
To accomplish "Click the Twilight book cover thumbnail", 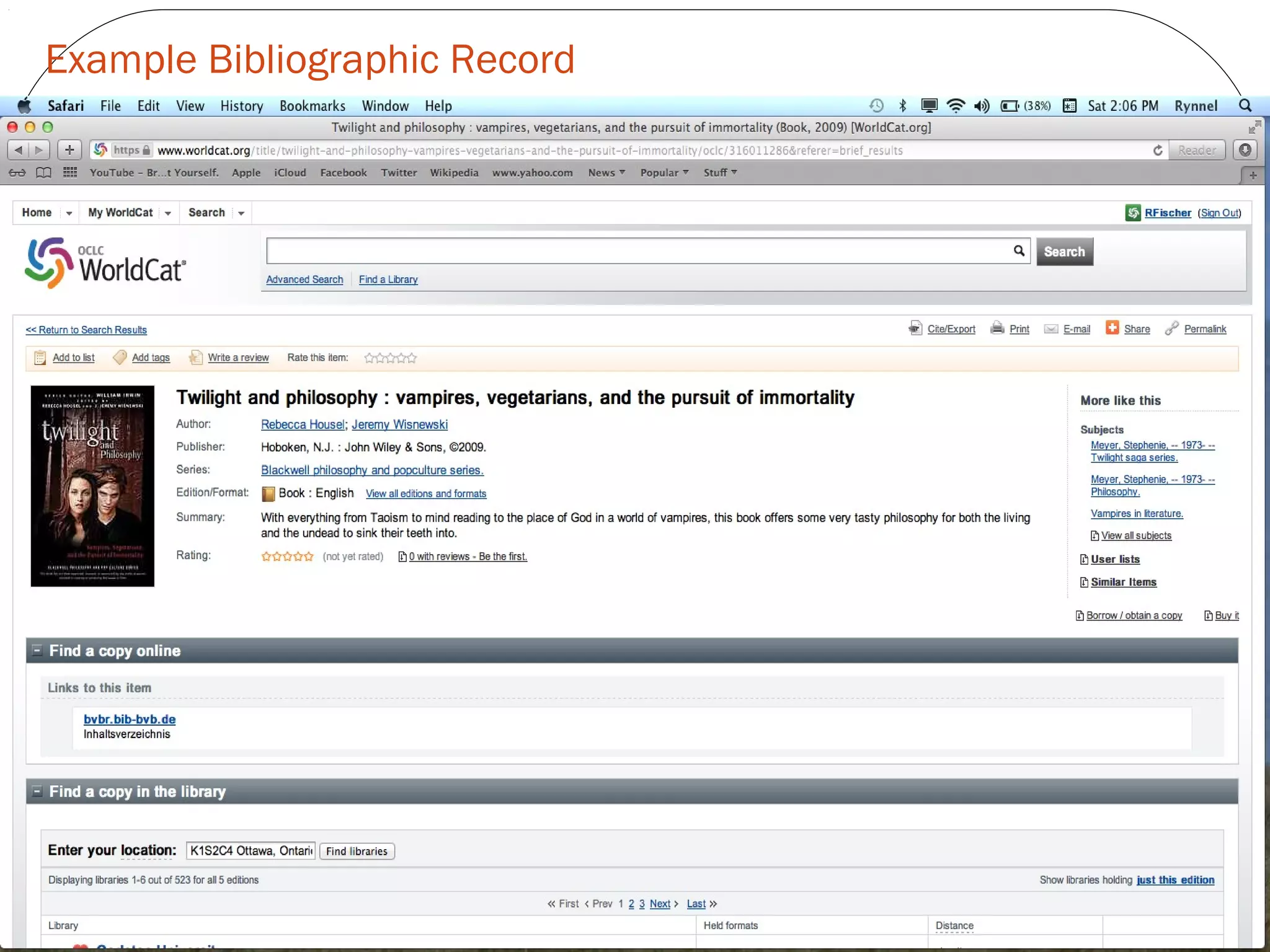I will (x=92, y=486).
